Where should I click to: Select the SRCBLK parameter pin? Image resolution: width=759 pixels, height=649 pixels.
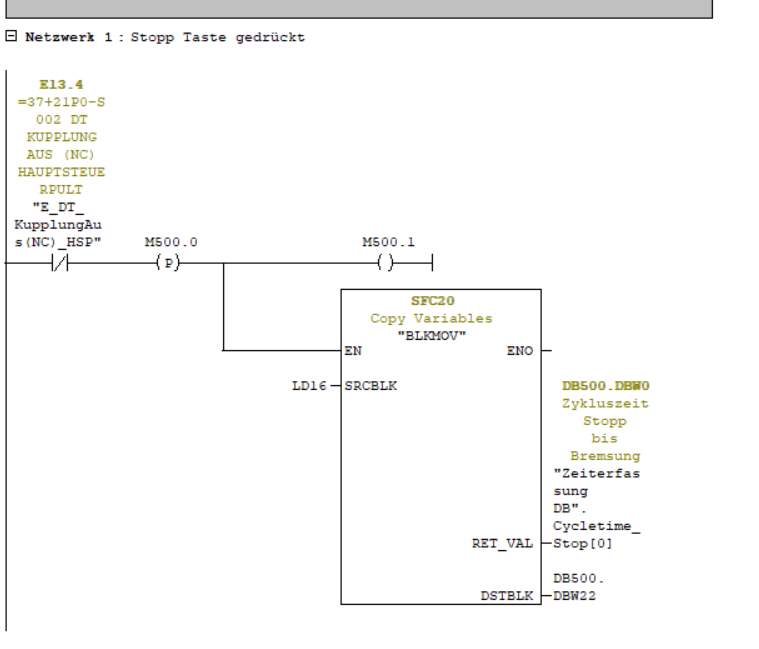(371, 385)
